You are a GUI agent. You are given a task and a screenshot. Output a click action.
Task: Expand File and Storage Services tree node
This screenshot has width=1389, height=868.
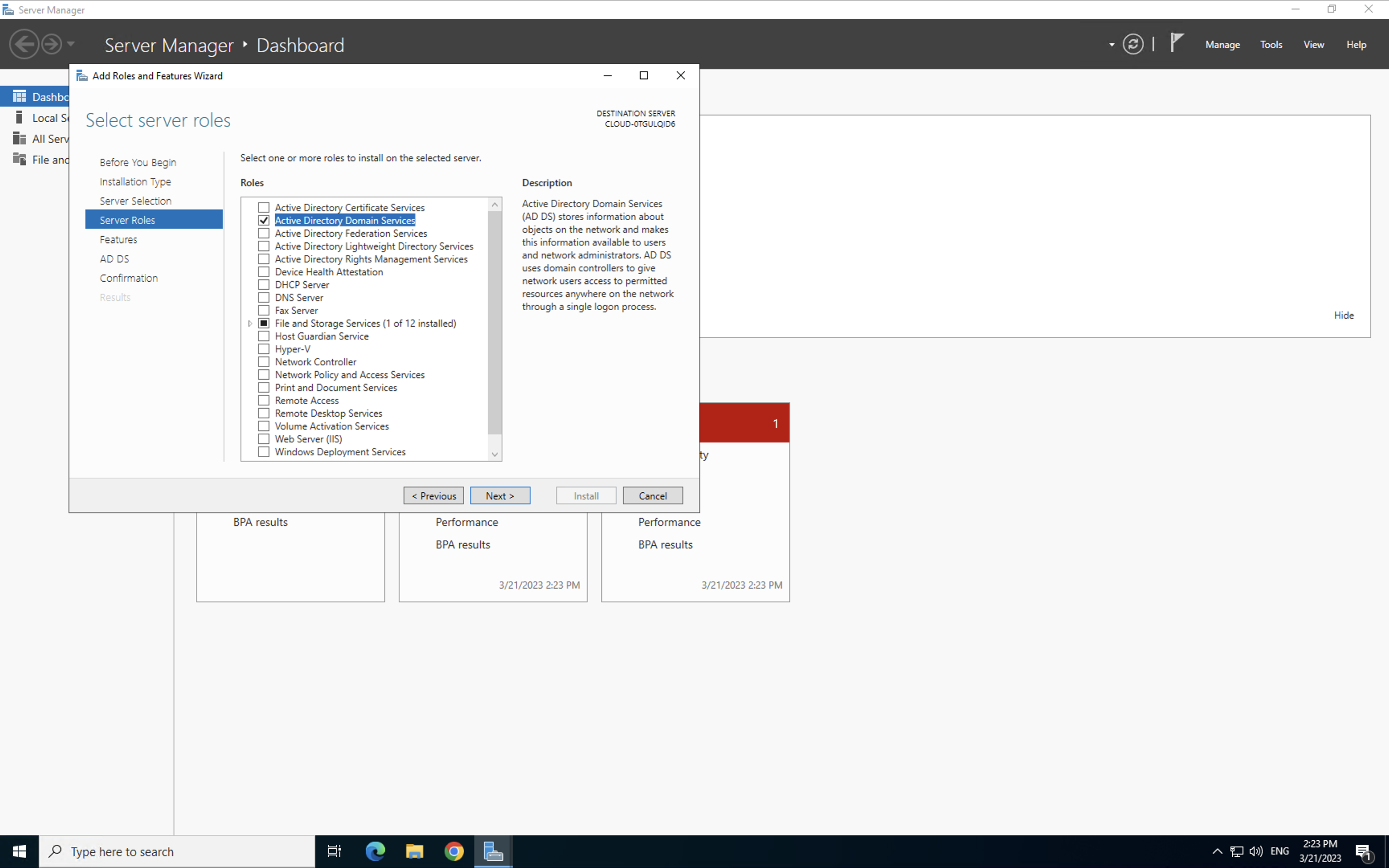(x=250, y=324)
